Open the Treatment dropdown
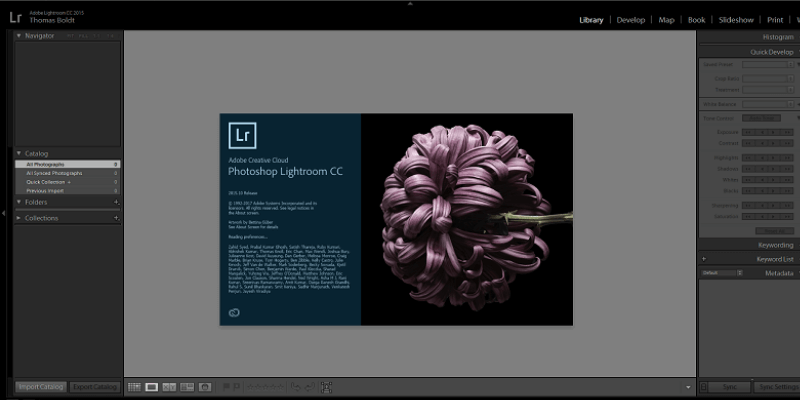Image resolution: width=800 pixels, height=400 pixels. pyautogui.click(x=768, y=90)
